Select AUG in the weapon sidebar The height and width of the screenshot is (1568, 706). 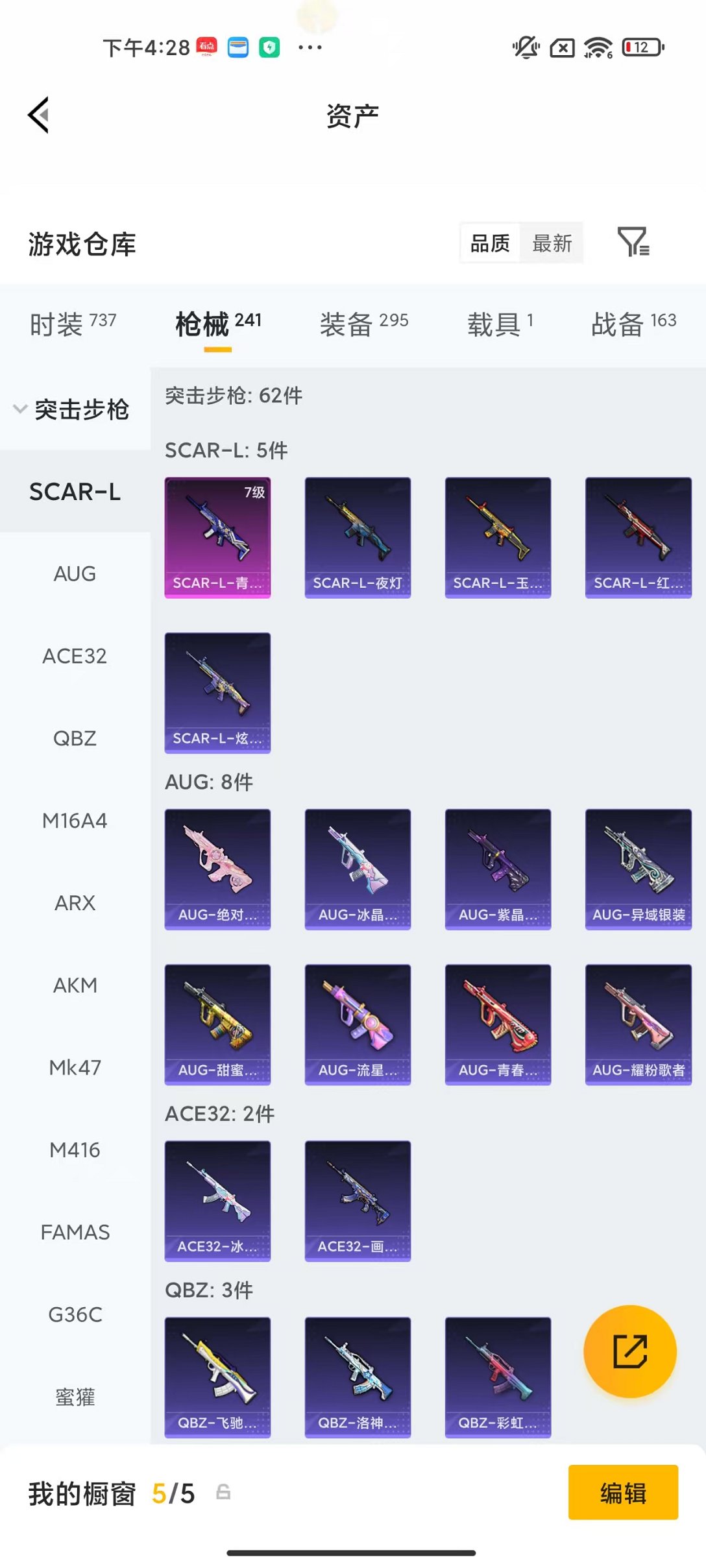click(x=75, y=573)
